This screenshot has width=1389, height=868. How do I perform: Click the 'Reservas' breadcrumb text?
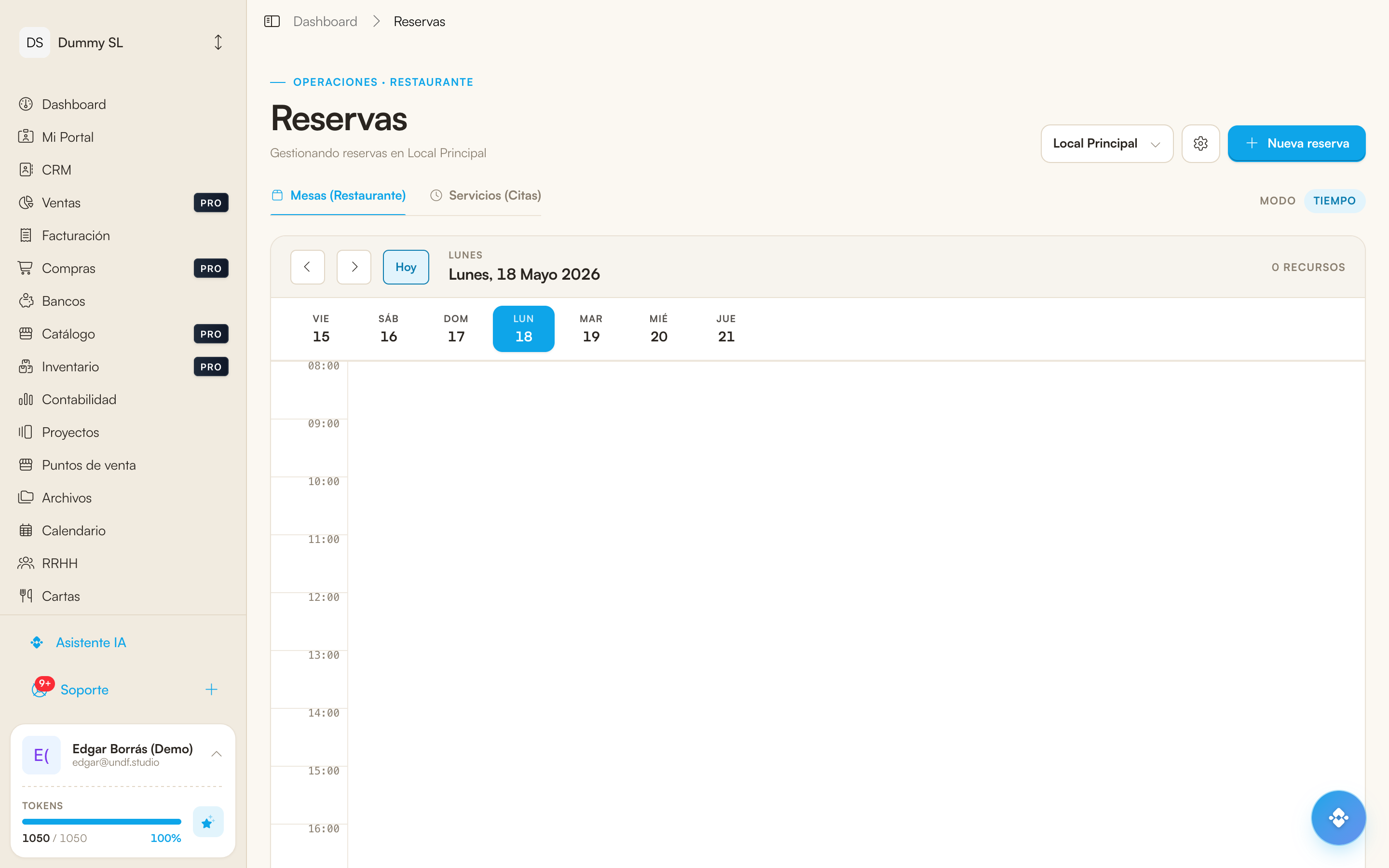tap(419, 22)
